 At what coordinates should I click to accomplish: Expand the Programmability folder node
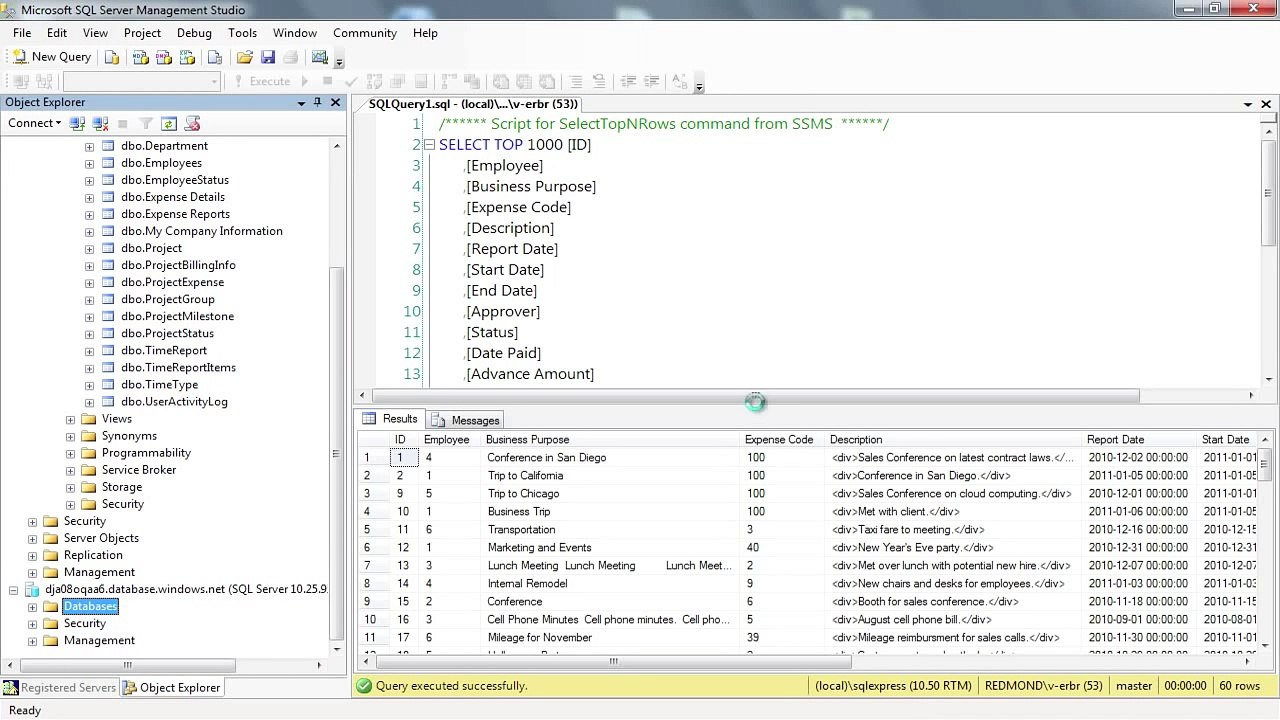coord(70,453)
